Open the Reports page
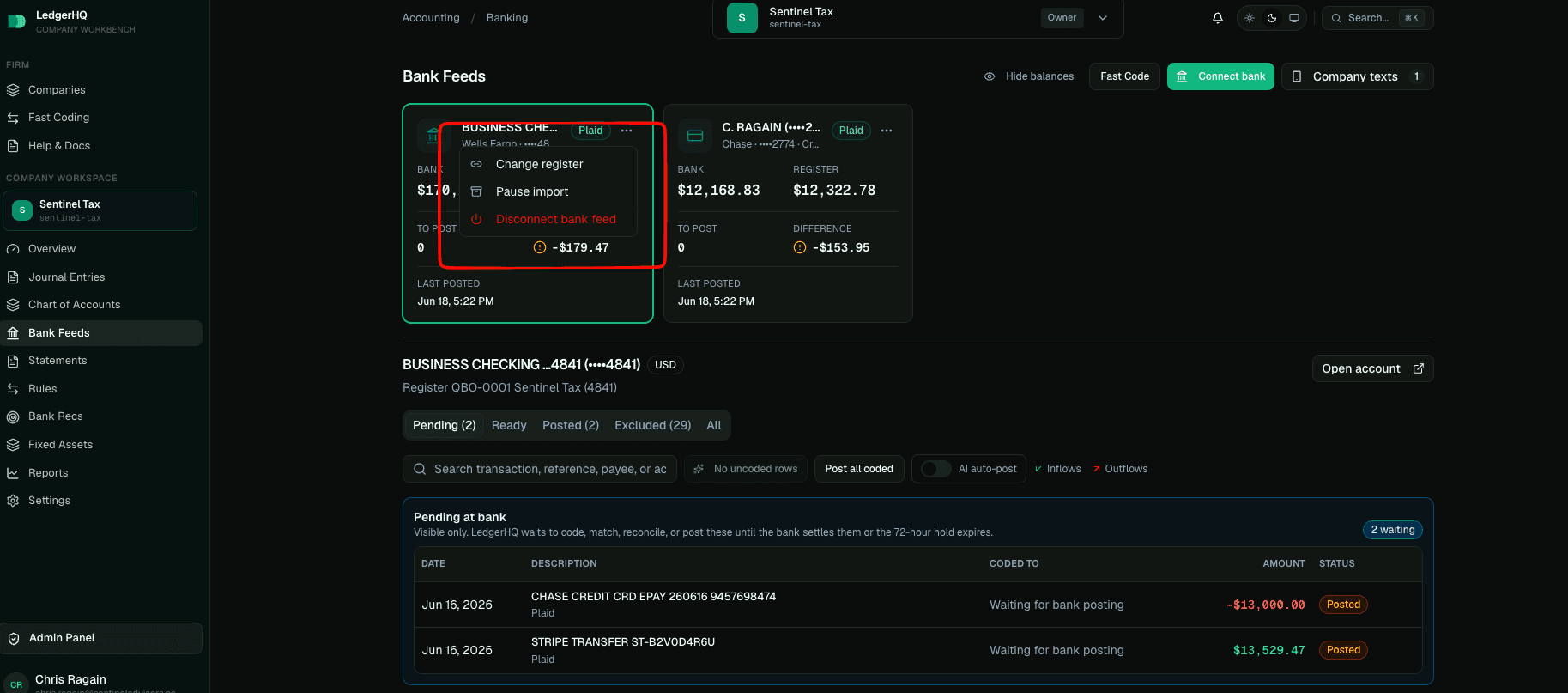The width and height of the screenshot is (1568, 693). tap(101, 473)
